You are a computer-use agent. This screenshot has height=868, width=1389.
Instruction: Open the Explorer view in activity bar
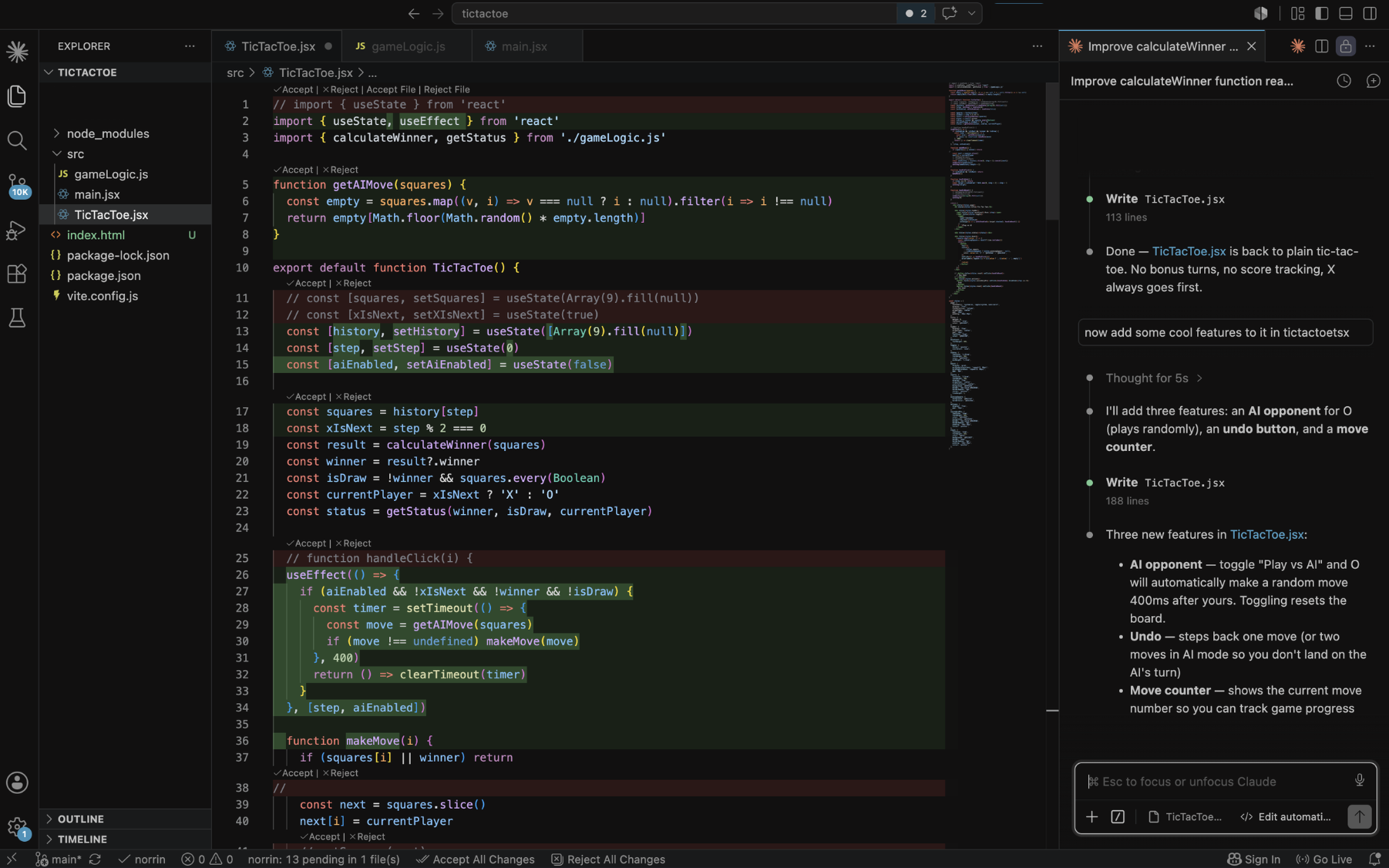coord(17,96)
